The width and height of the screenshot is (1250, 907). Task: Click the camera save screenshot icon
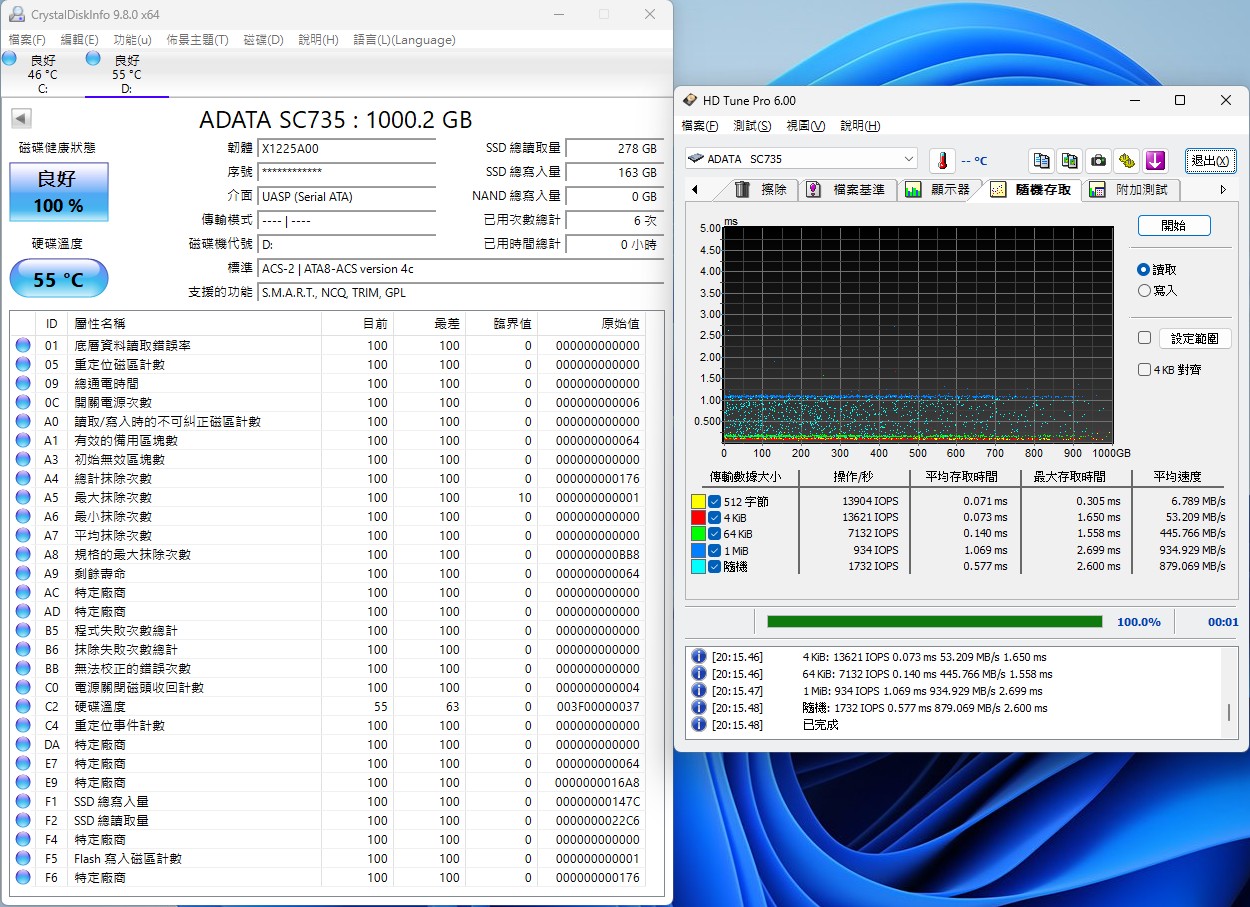coord(1098,160)
